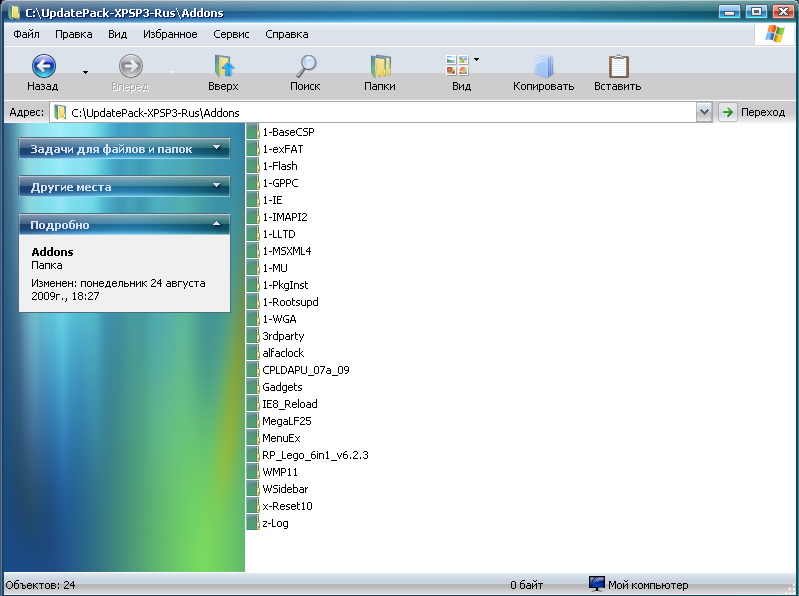799x596 pixels.
Task: Click the Copy (Копировать) toolbar icon
Action: coord(543,67)
